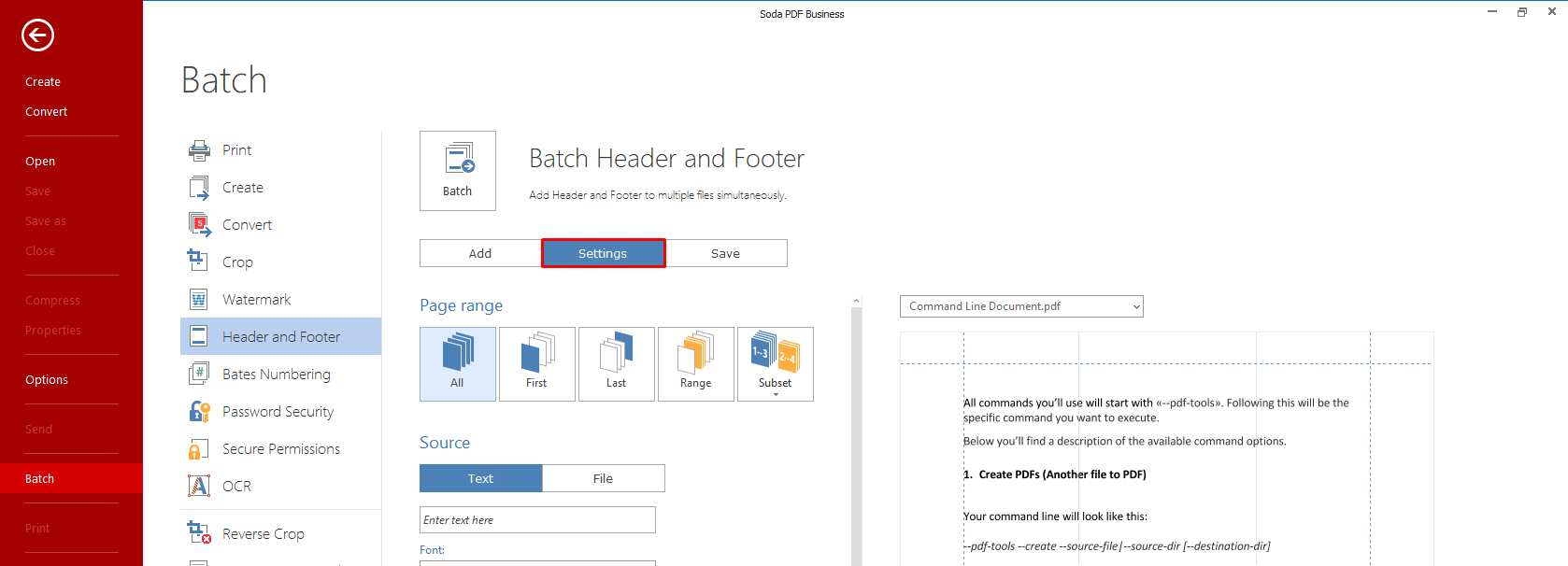Switch to the Save tab

click(725, 253)
